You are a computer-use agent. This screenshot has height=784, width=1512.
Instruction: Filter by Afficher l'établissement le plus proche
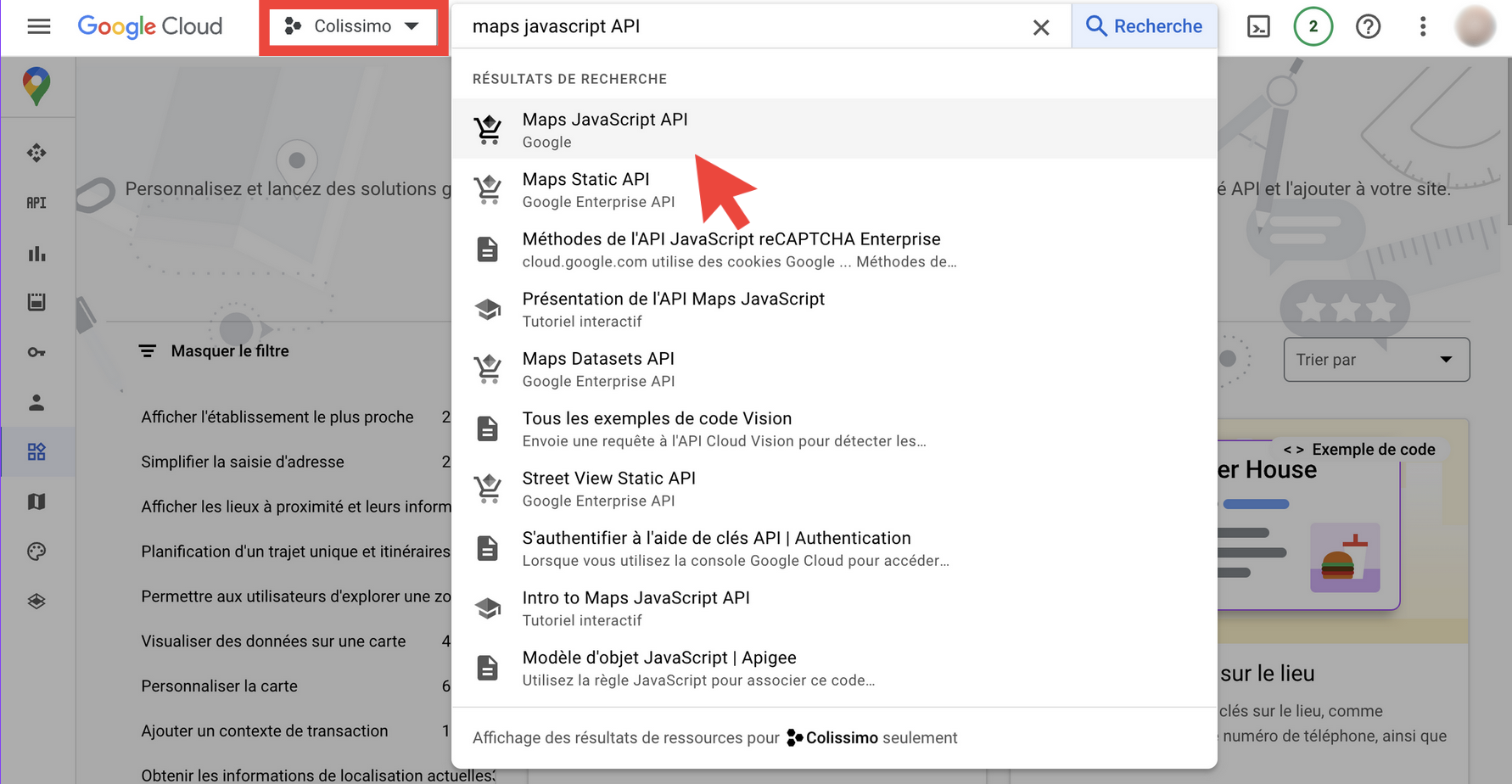(x=277, y=417)
